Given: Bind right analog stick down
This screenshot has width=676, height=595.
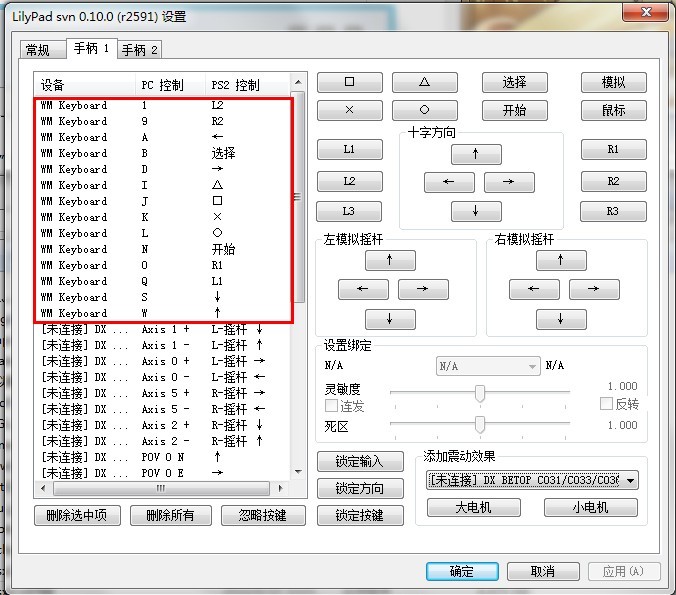Looking at the screenshot, I should click(561, 319).
